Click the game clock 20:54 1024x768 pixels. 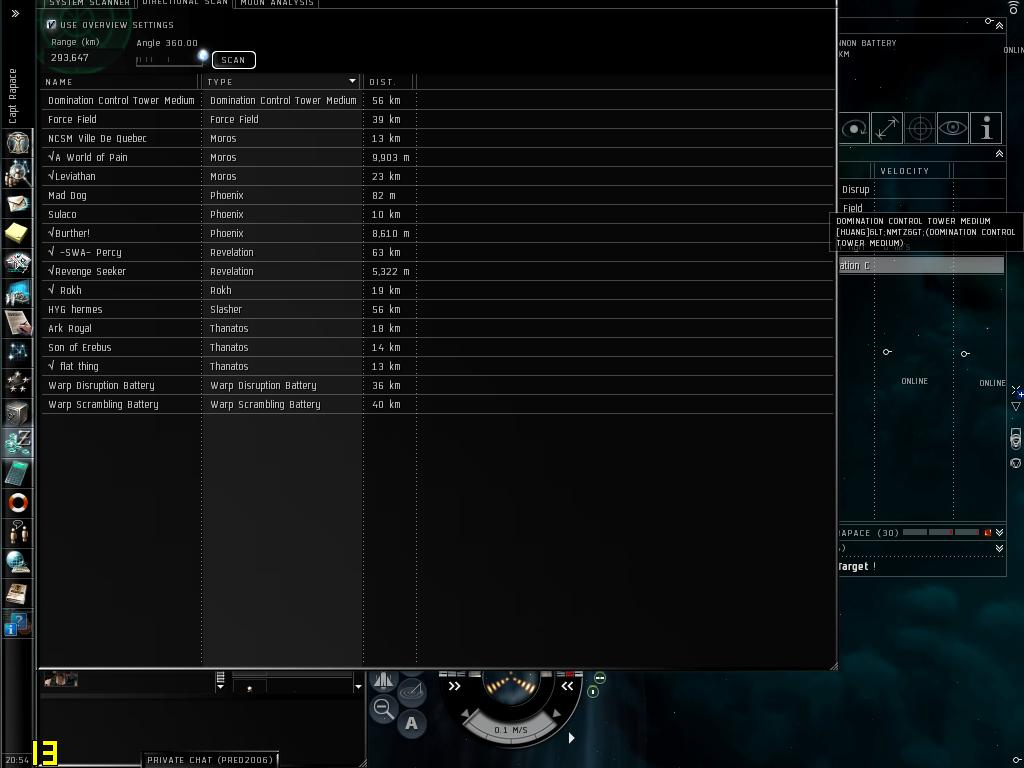tap(17, 760)
